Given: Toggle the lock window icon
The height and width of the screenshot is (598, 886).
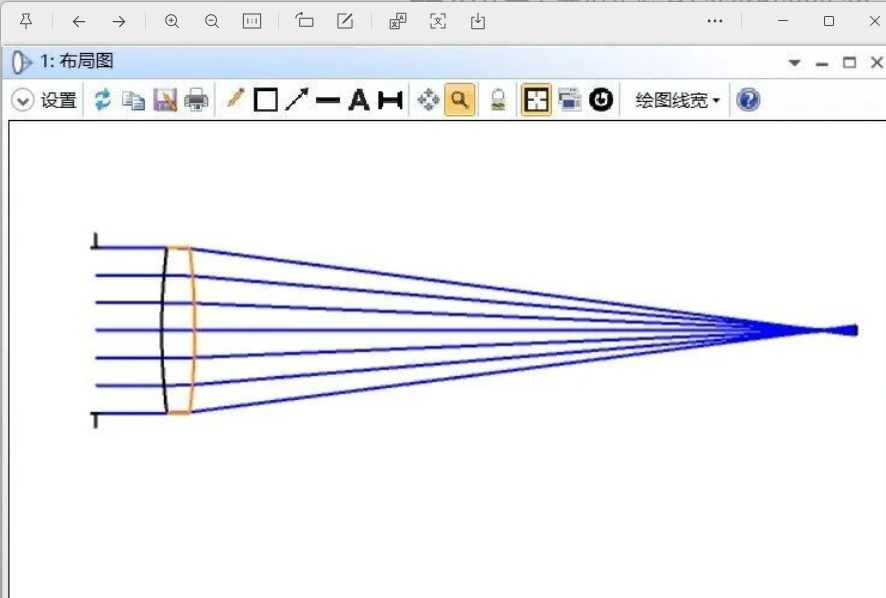Looking at the screenshot, I should 497,100.
